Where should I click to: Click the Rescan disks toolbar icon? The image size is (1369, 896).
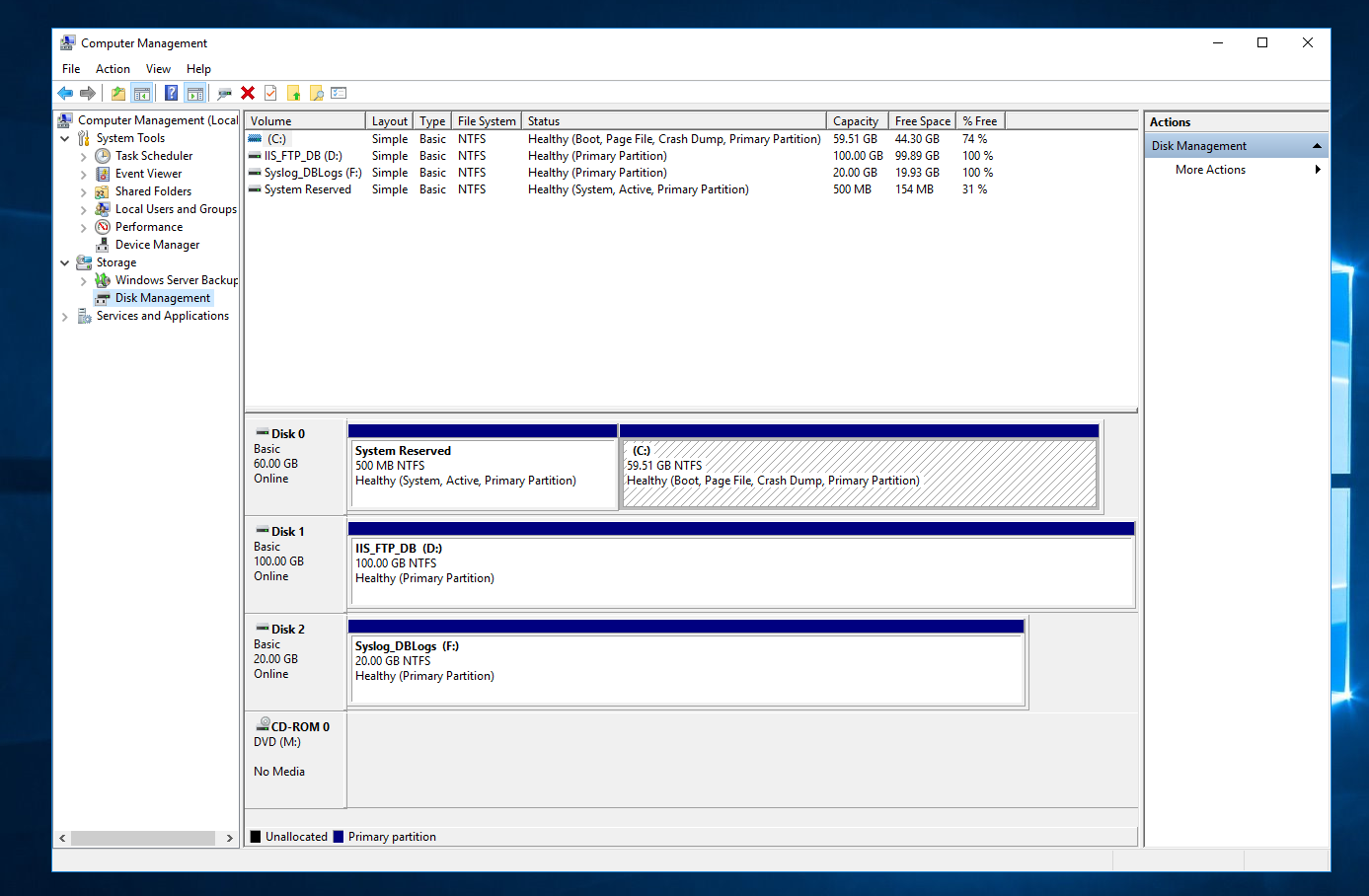pyautogui.click(x=224, y=93)
